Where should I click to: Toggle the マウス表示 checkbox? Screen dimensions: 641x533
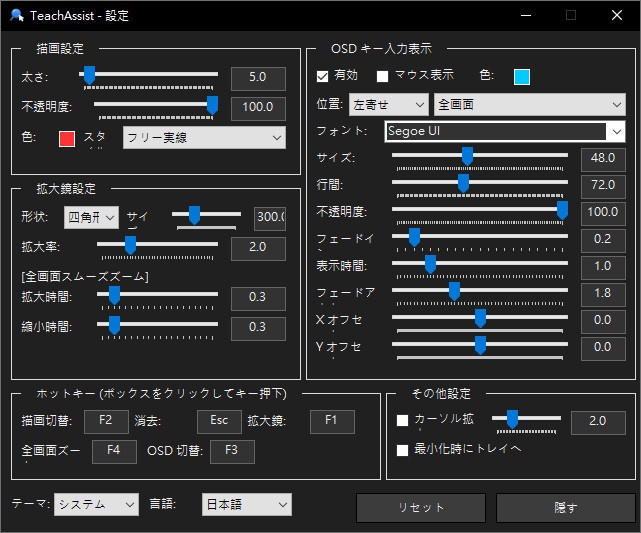(382, 76)
